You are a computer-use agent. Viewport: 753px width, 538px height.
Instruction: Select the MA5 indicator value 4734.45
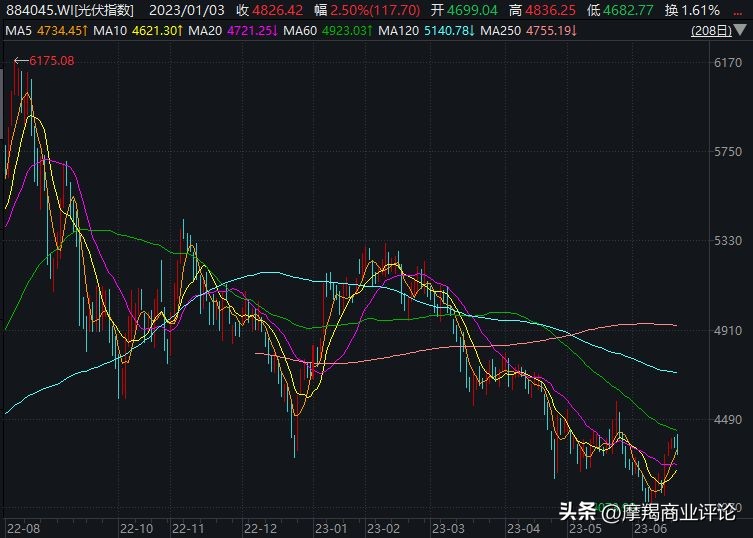click(x=60, y=31)
